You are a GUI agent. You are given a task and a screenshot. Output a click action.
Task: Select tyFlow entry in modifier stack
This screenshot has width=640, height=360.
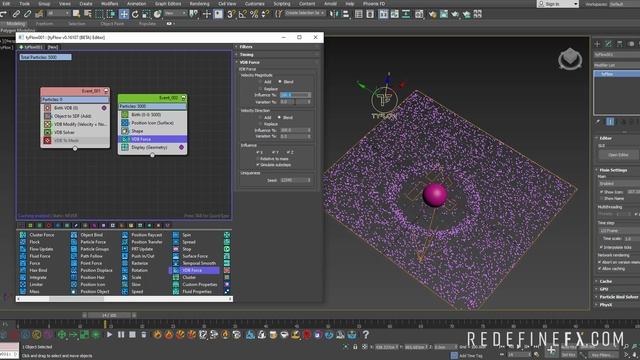[x=617, y=74]
